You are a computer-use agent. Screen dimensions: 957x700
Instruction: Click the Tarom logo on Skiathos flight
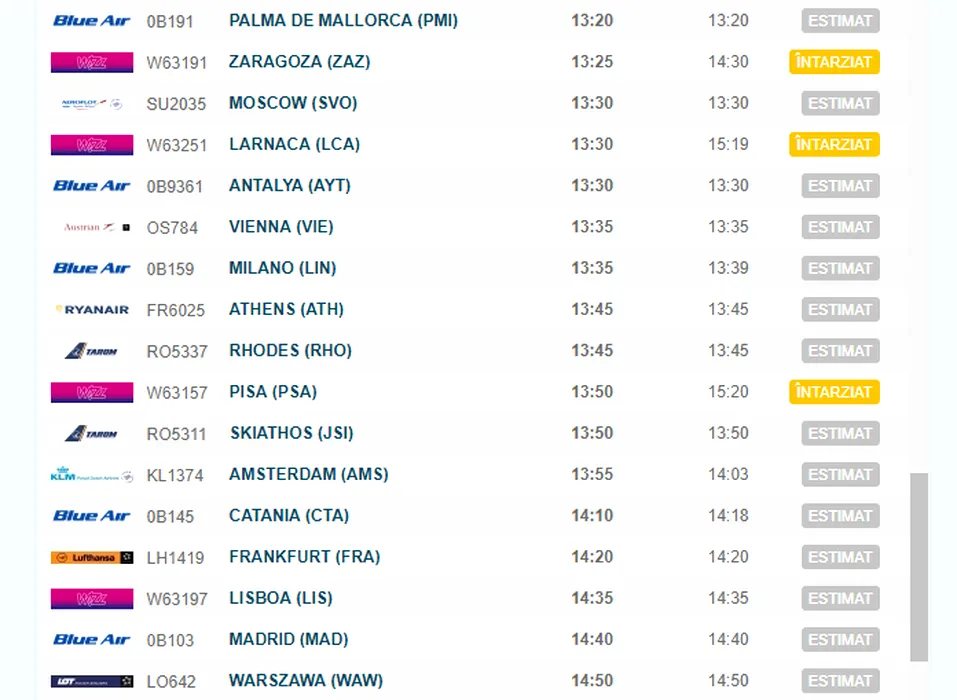(91, 433)
